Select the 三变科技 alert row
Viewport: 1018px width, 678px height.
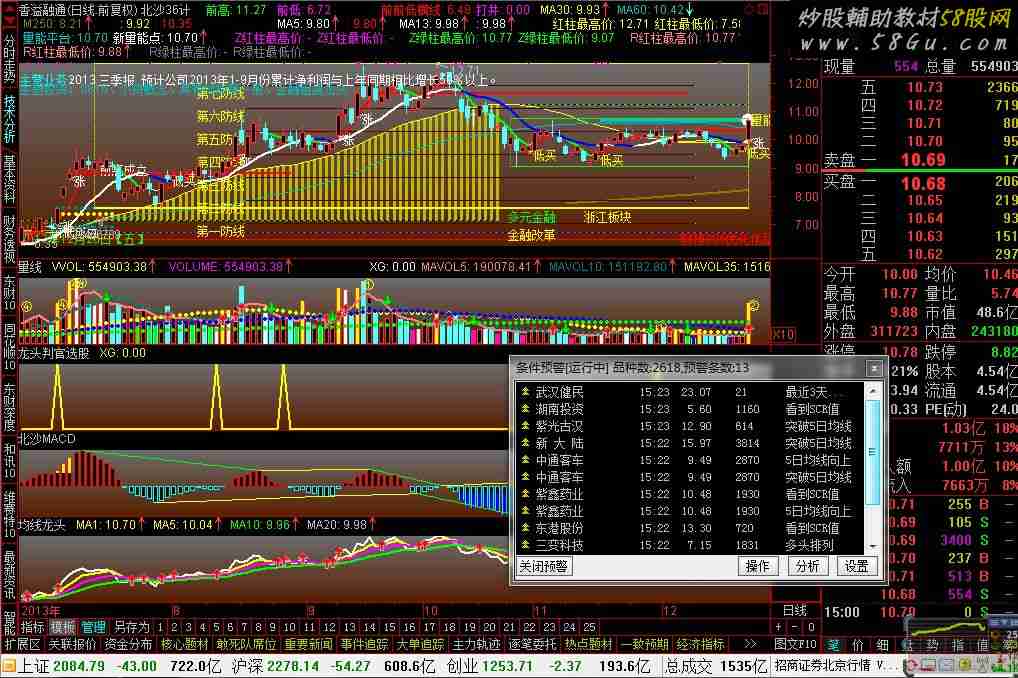[x=690, y=545]
